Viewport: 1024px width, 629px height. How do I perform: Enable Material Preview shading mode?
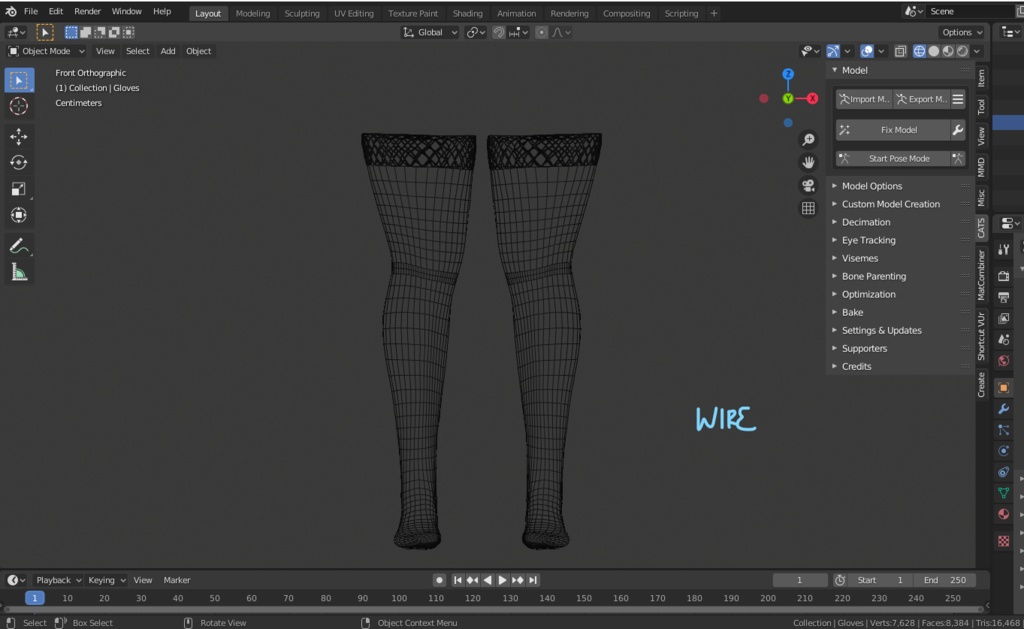[x=948, y=51]
